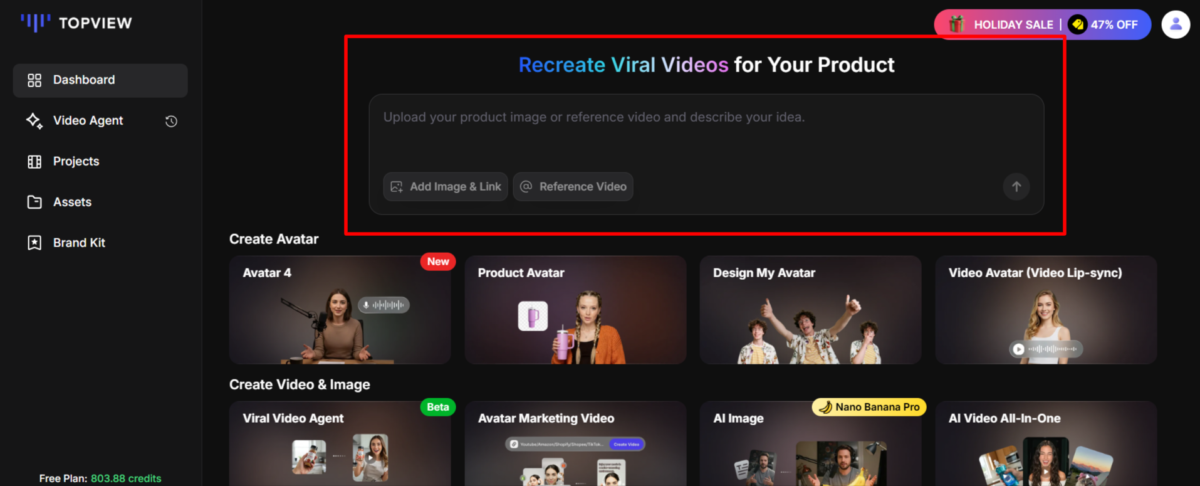
Task: Click the New badge on Avatar 4
Action: pos(438,262)
